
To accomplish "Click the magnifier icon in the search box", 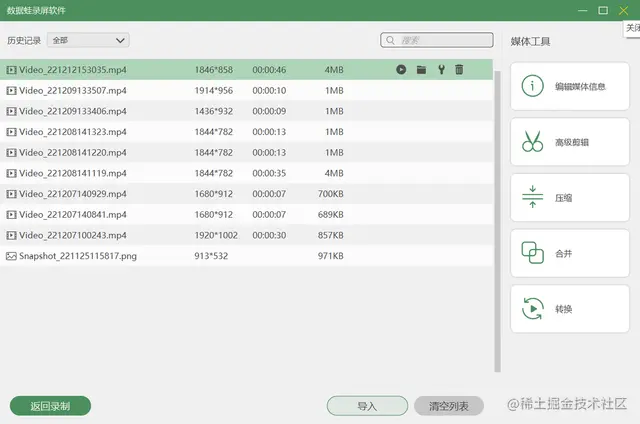I will pyautogui.click(x=390, y=40).
